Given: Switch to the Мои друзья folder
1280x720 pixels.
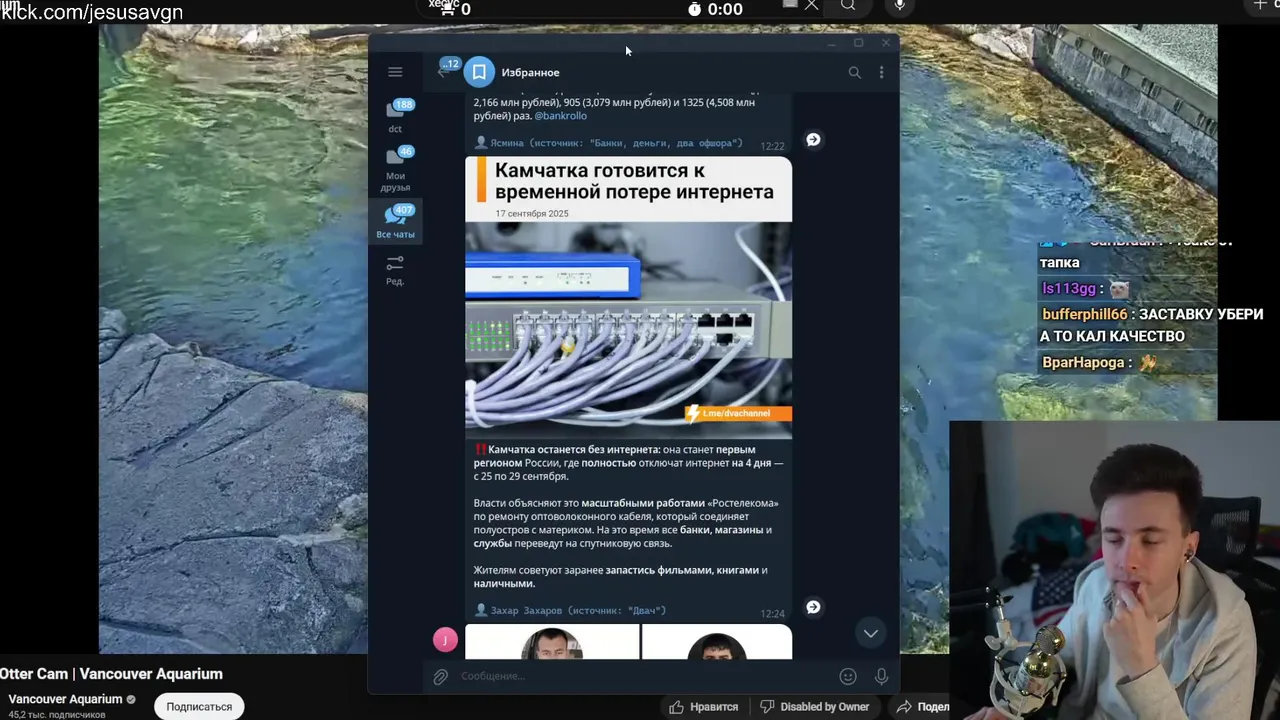Looking at the screenshot, I should click(x=395, y=168).
